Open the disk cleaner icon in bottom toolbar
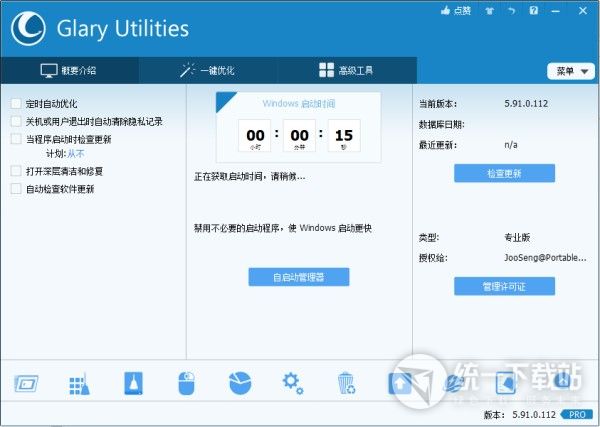600x427 pixels. [x=26, y=383]
